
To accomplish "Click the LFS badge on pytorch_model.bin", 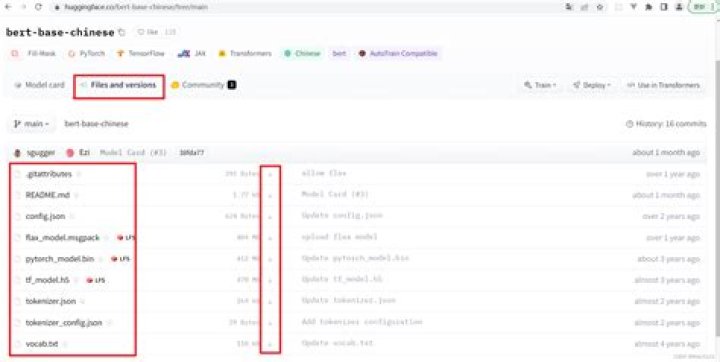I will pos(120,259).
